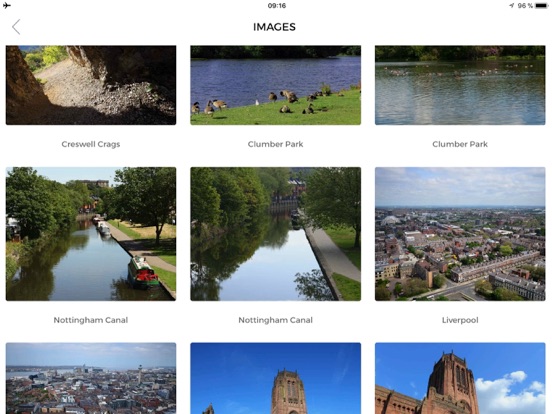
Task: Tap the Creswell Crags caption
Action: coord(91,144)
